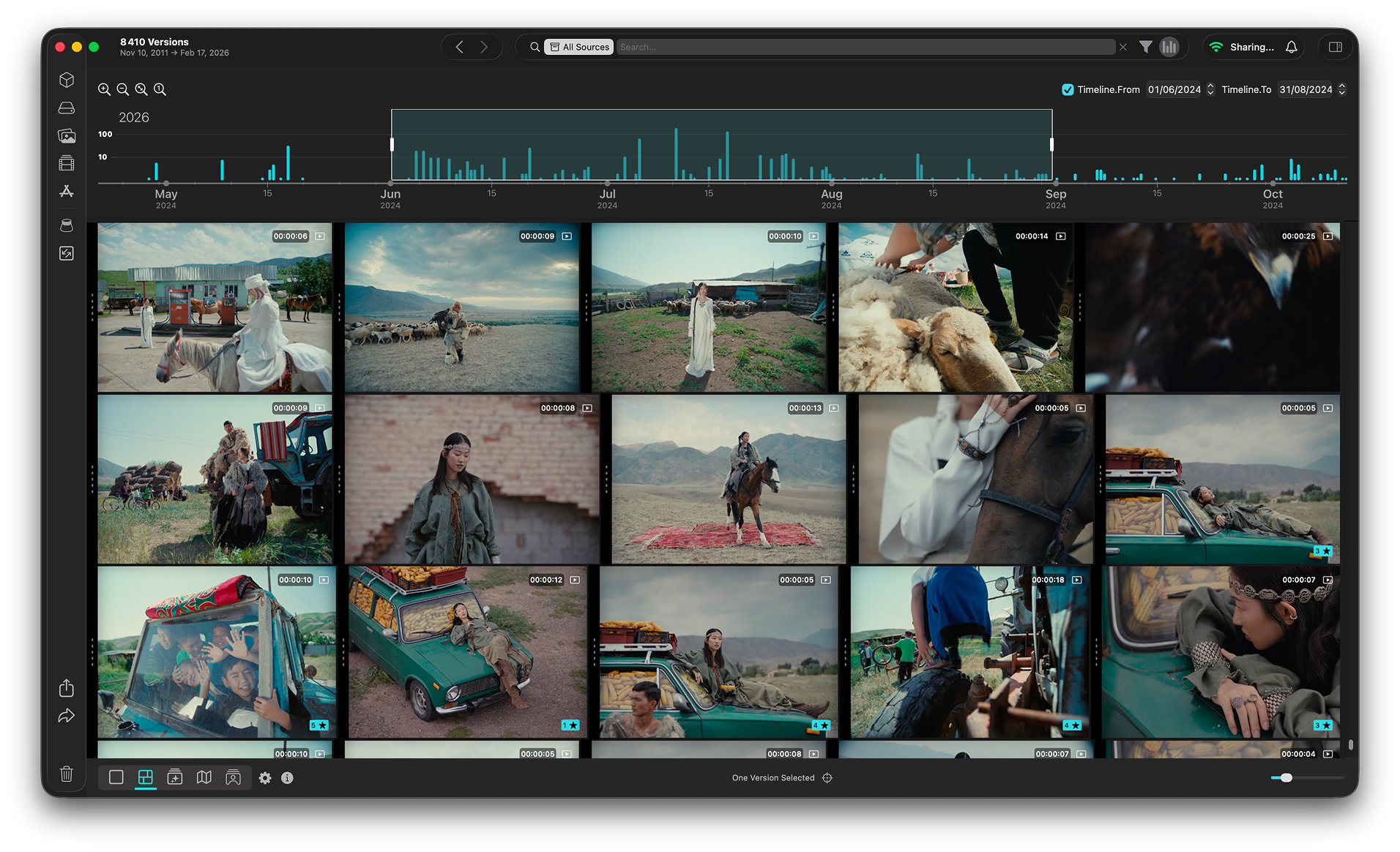Screen dimensions: 1400x852
Task: Open the gear settings in bottom bar
Action: 265,778
